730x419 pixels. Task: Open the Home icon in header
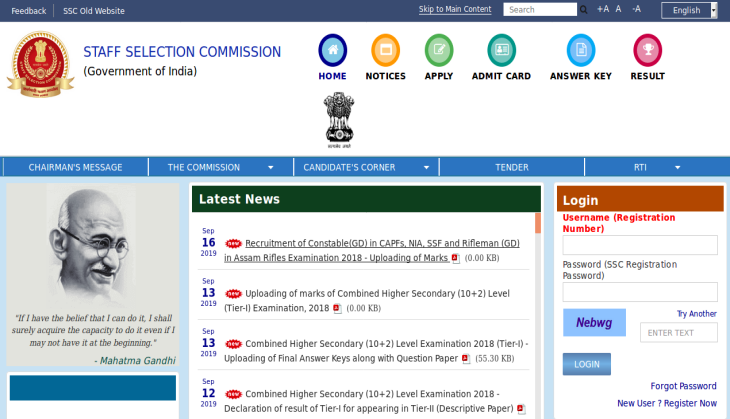pyautogui.click(x=332, y=50)
